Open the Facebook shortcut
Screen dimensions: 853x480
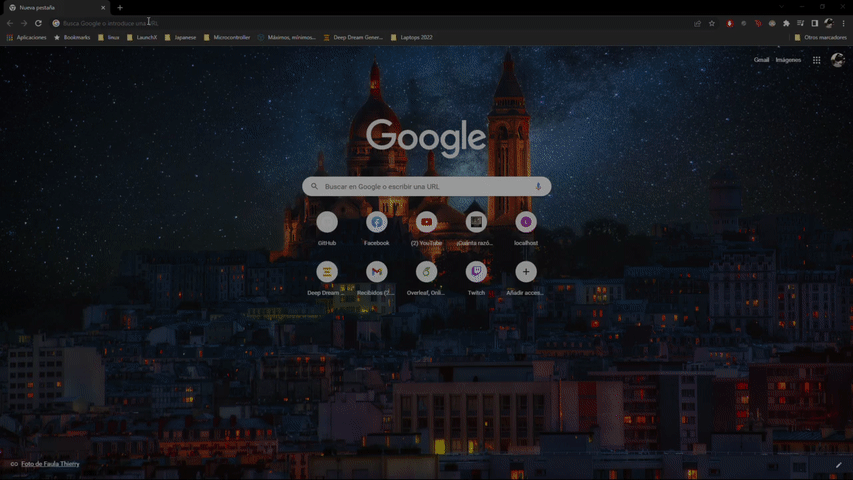376,229
